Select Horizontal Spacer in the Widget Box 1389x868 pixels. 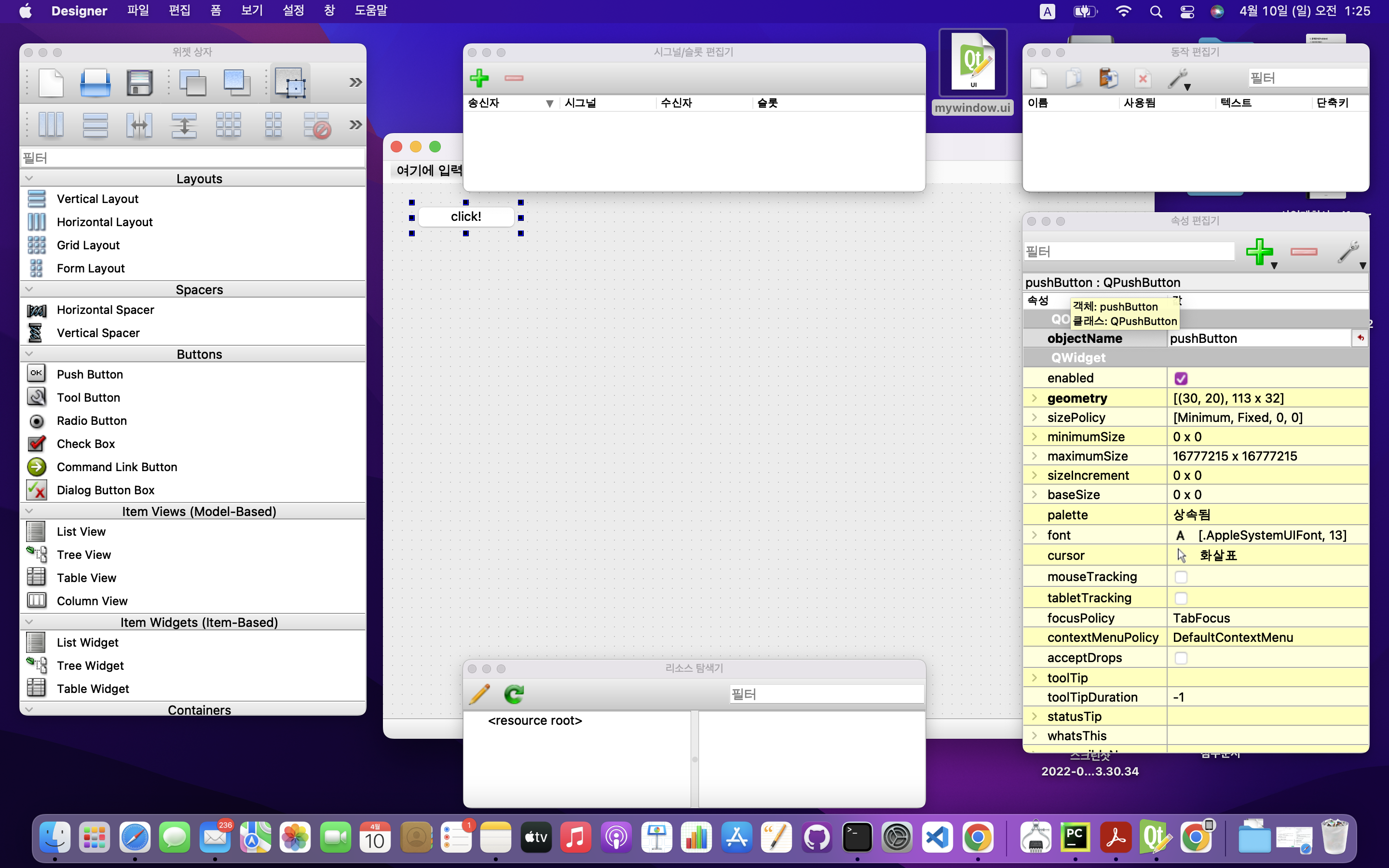click(x=106, y=310)
